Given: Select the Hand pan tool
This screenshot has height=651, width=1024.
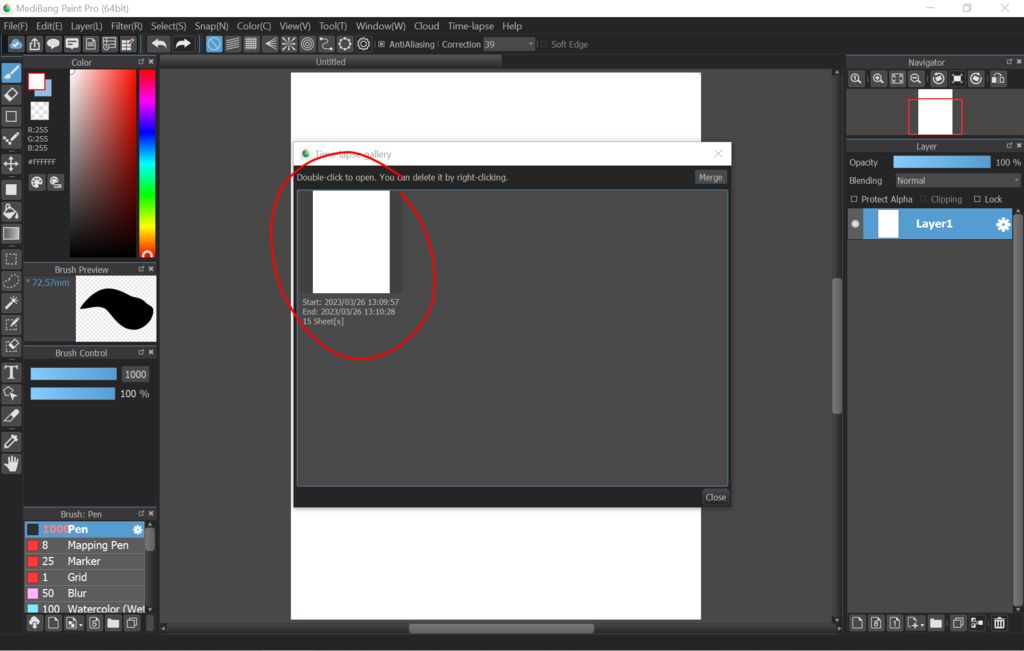Looking at the screenshot, I should pos(11,463).
